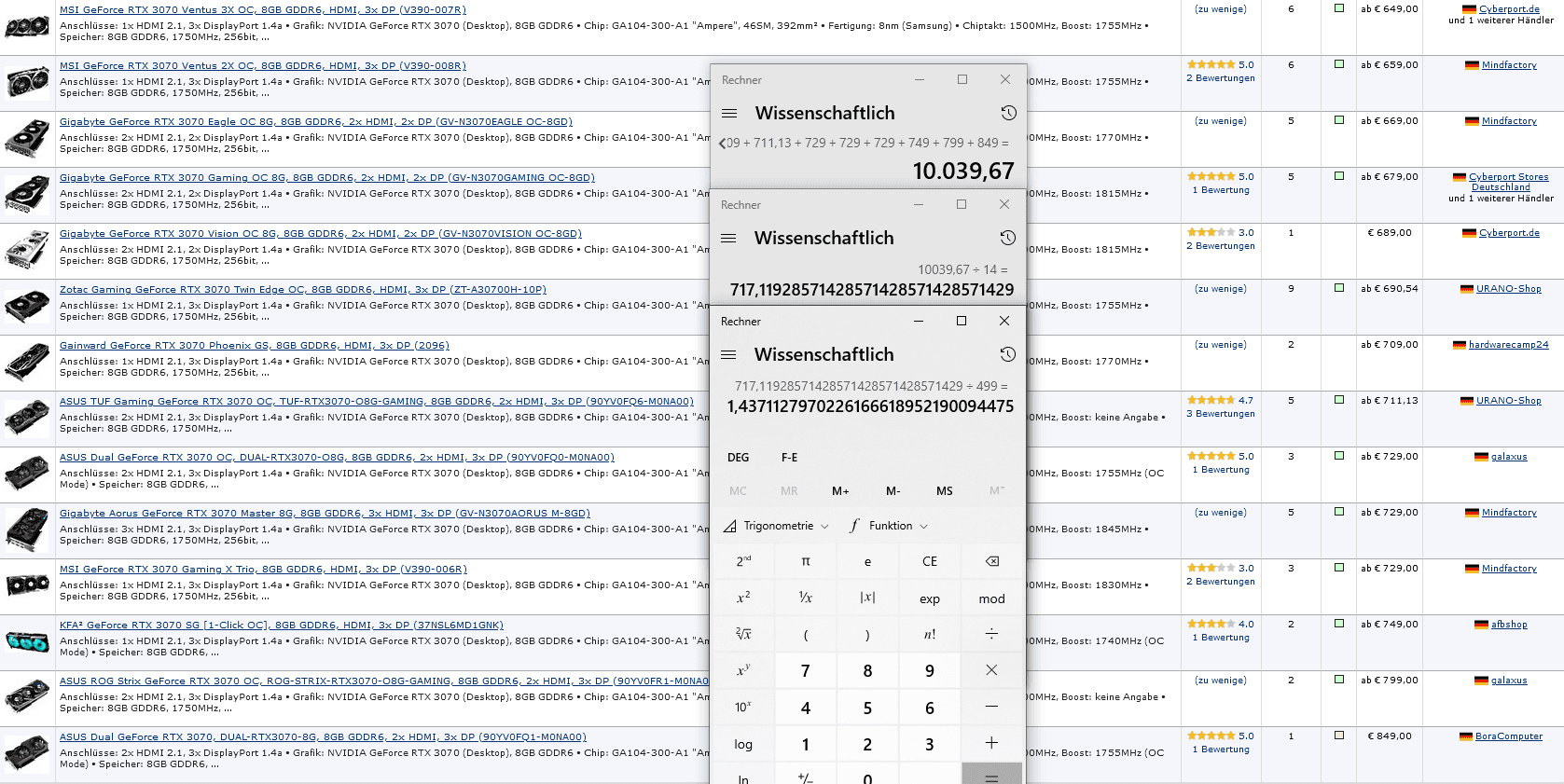Tick compare checkbox for €679,00 row
This screenshot has height=784, width=1564.
(1339, 176)
